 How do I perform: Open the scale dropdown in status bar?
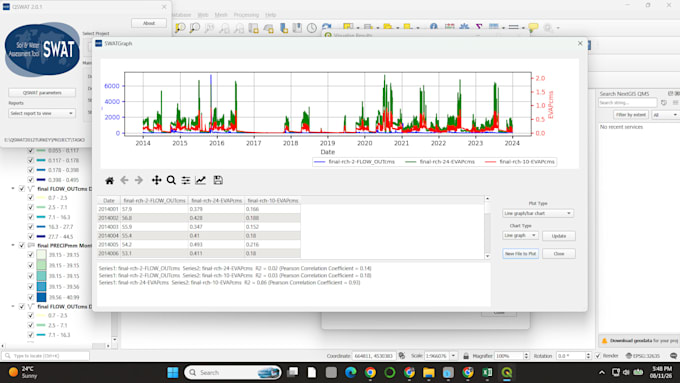454,356
